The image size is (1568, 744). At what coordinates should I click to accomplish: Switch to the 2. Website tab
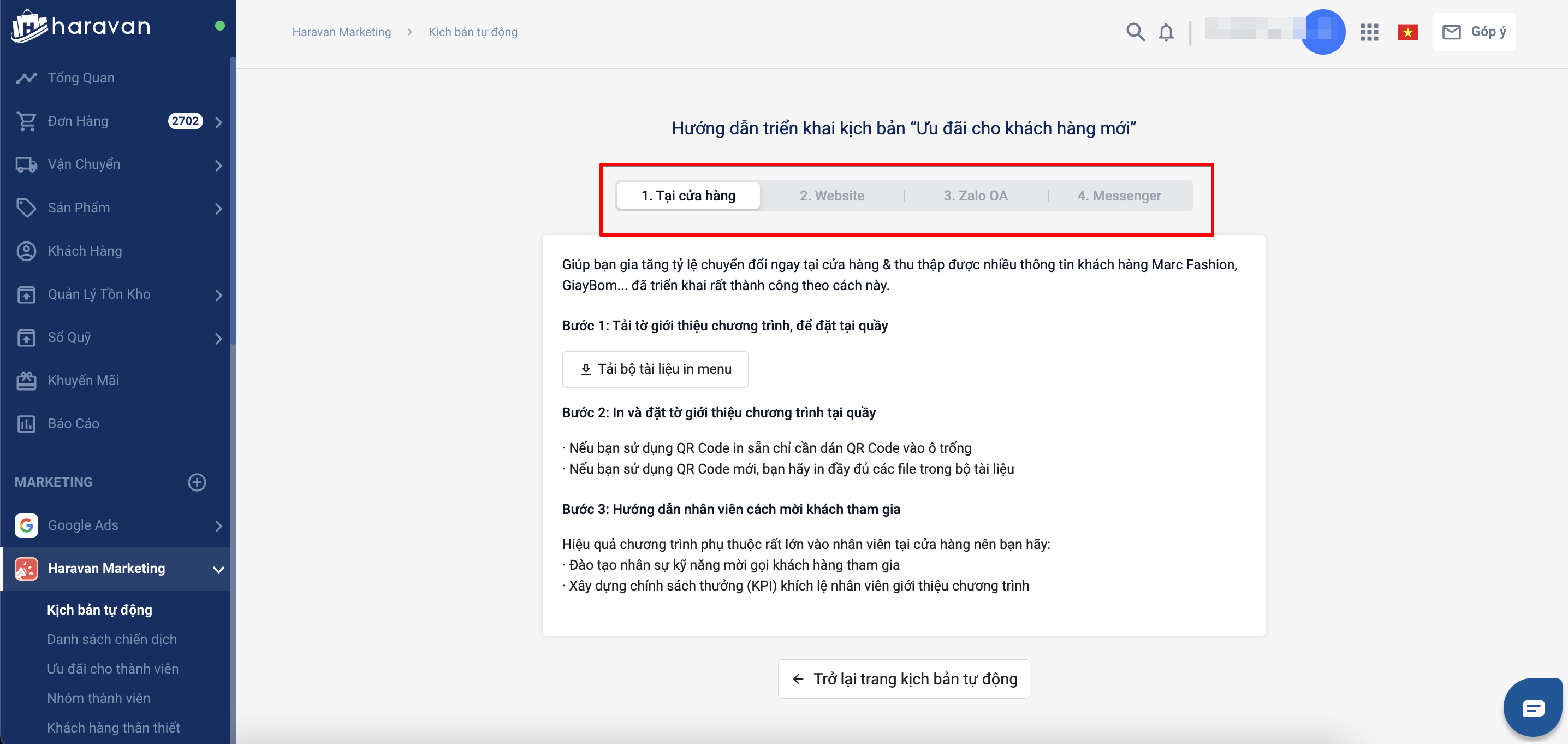point(831,196)
